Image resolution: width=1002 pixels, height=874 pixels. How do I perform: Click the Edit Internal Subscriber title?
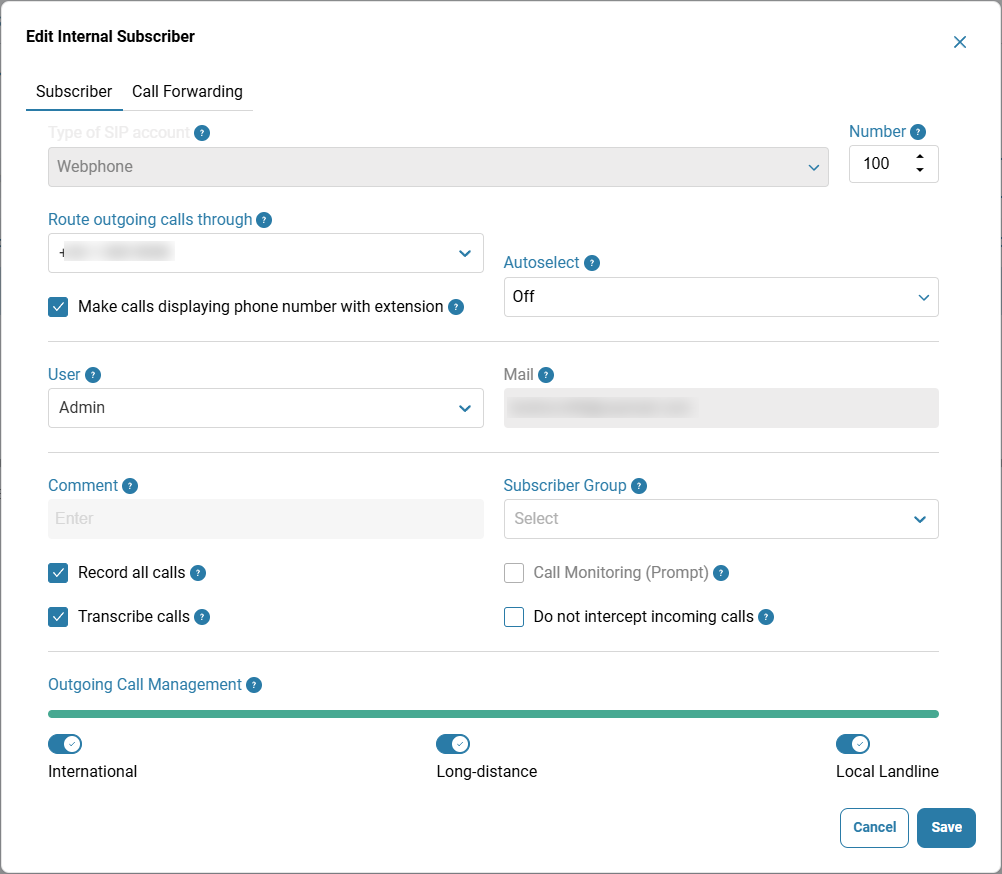(111, 37)
